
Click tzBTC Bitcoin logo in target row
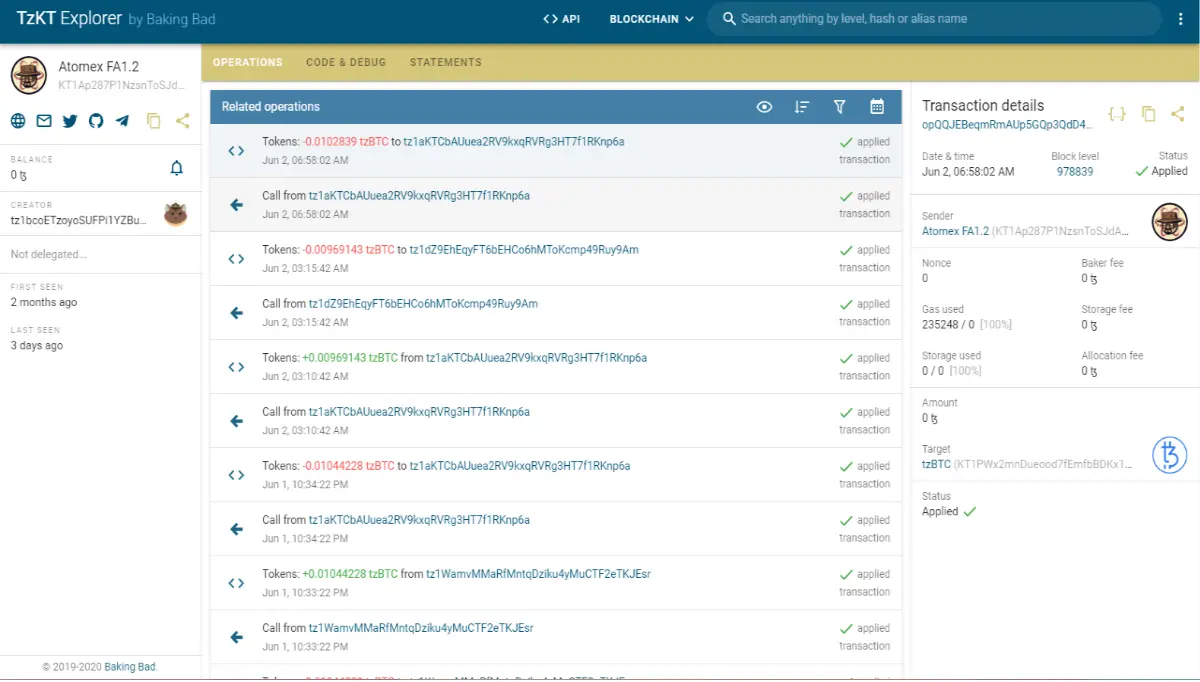click(1169, 455)
